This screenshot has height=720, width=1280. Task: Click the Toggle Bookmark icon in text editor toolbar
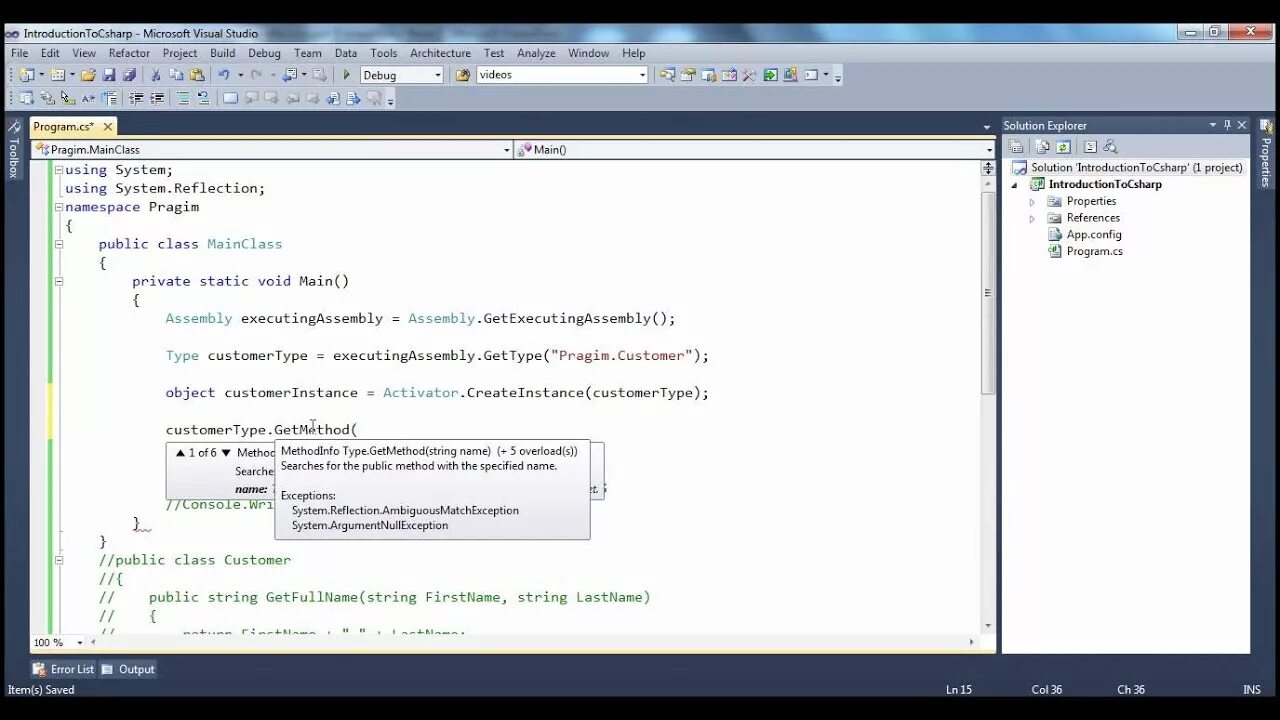[230, 98]
